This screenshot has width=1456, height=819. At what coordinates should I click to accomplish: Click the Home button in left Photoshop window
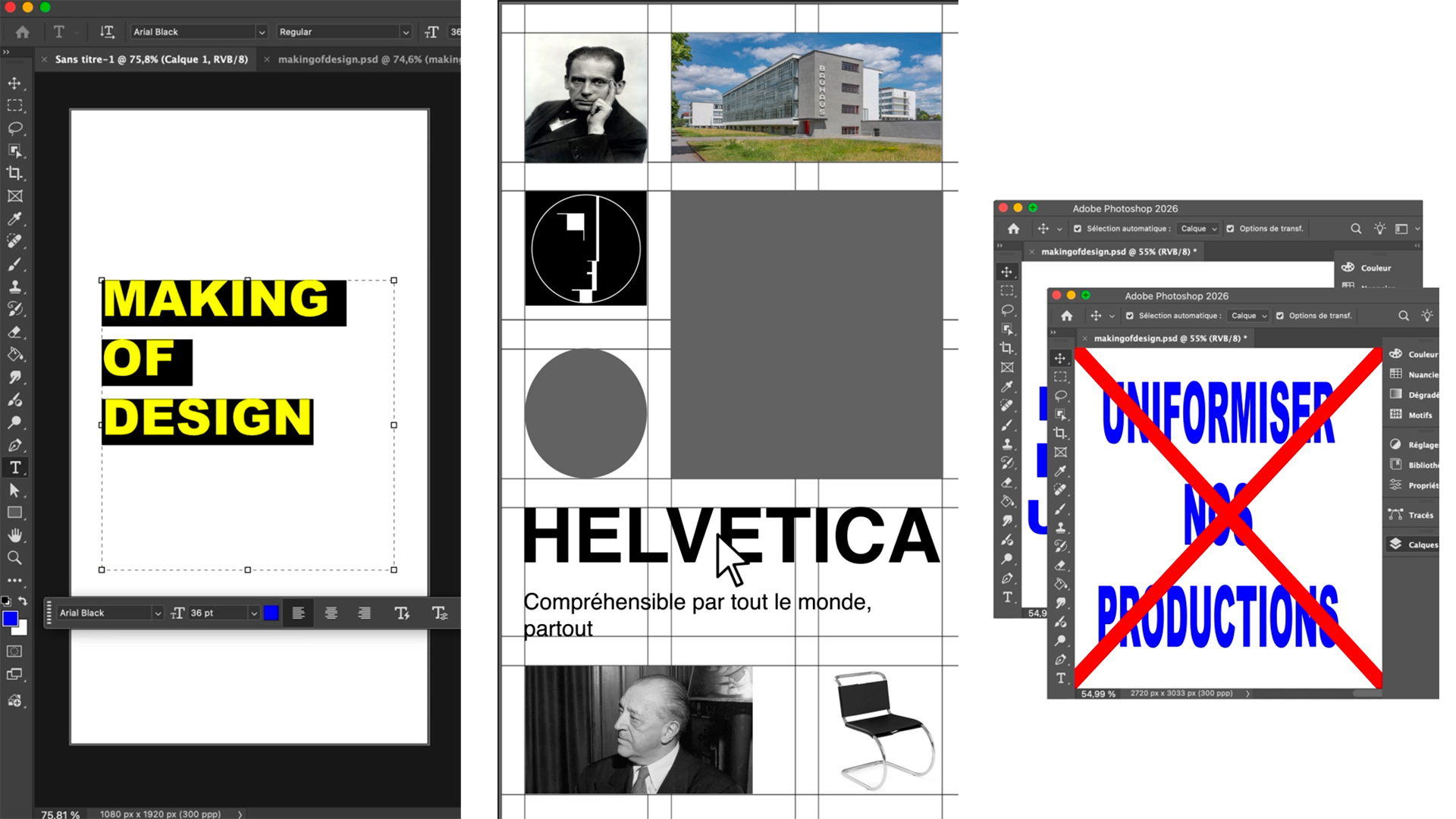[23, 32]
